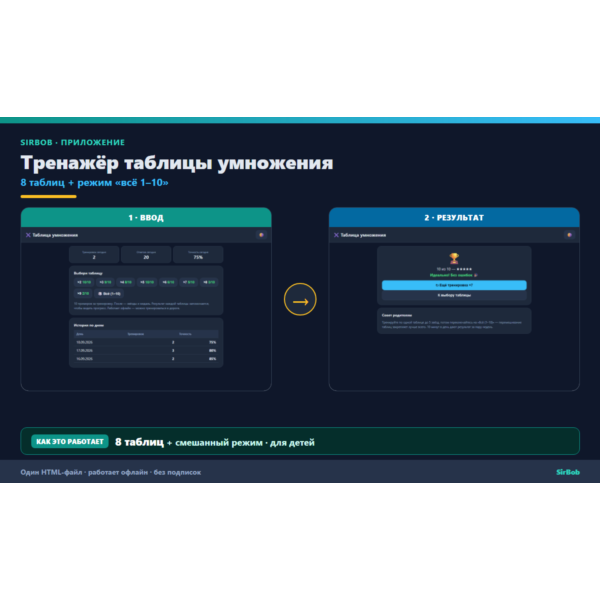
Task: Select the ×2 multiplication table chip
Action: 84,282
